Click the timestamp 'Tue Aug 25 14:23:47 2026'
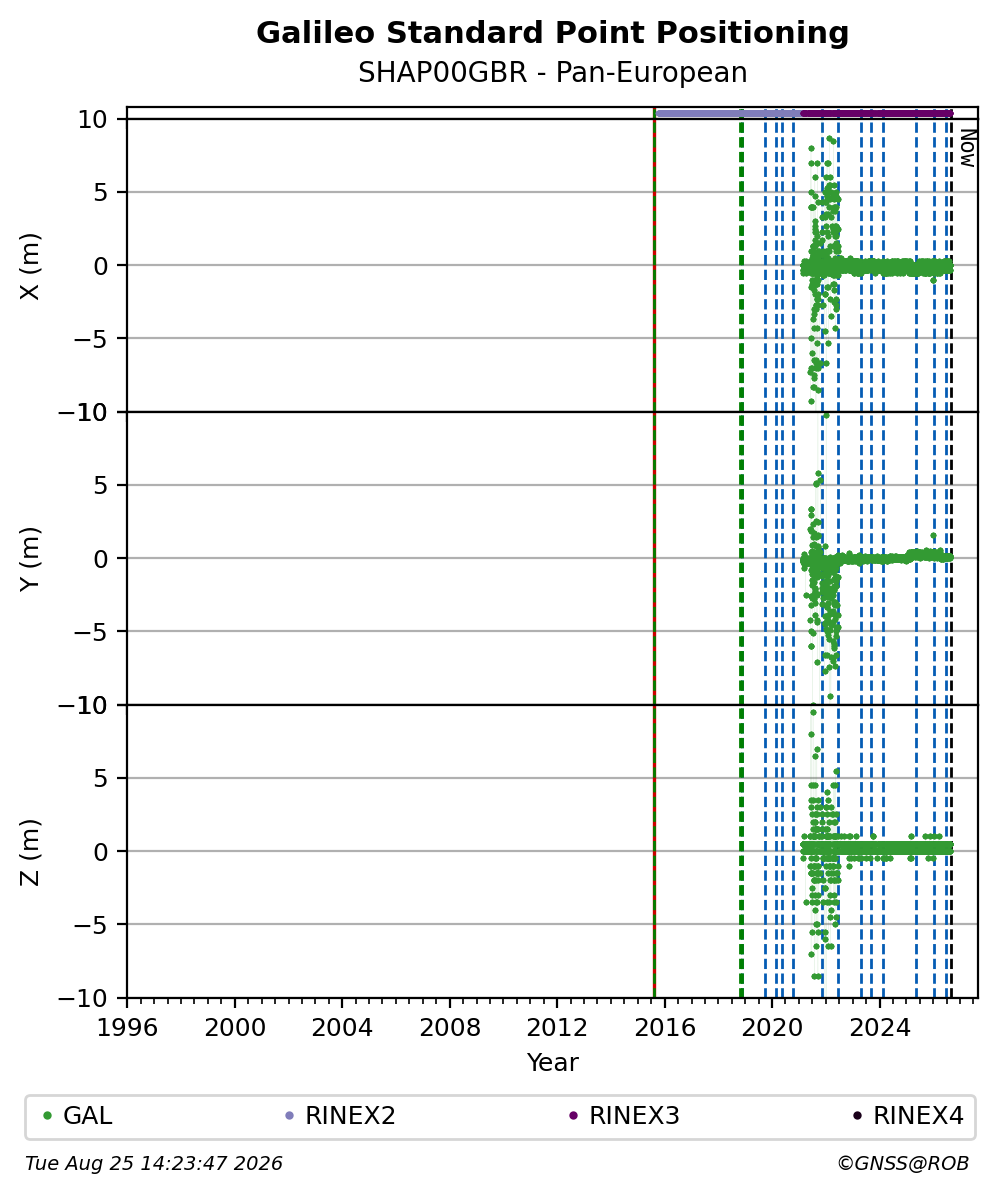The height and width of the screenshot is (1194, 997). click(x=153, y=1164)
